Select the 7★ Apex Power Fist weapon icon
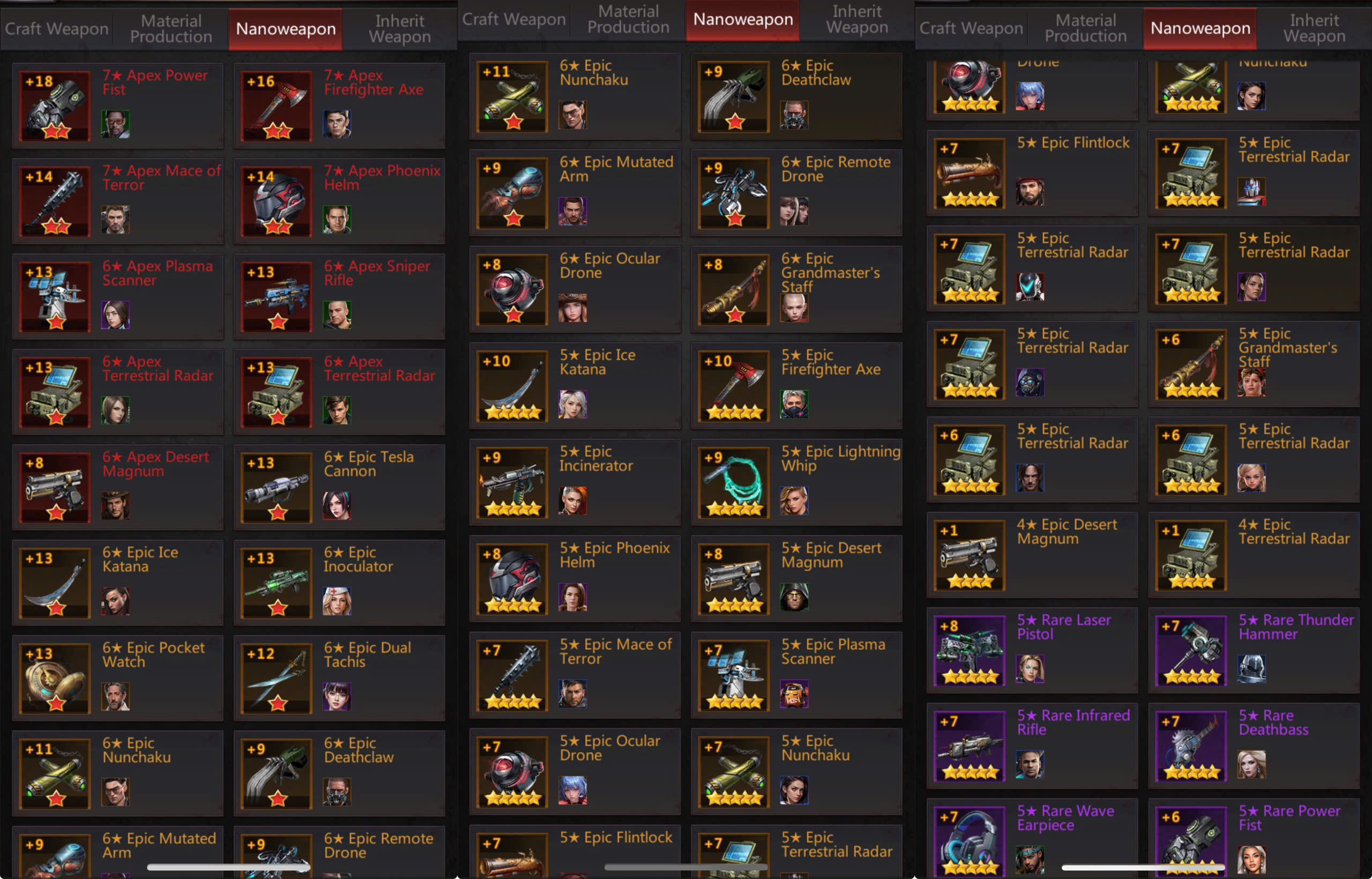1372x879 pixels. (55, 106)
